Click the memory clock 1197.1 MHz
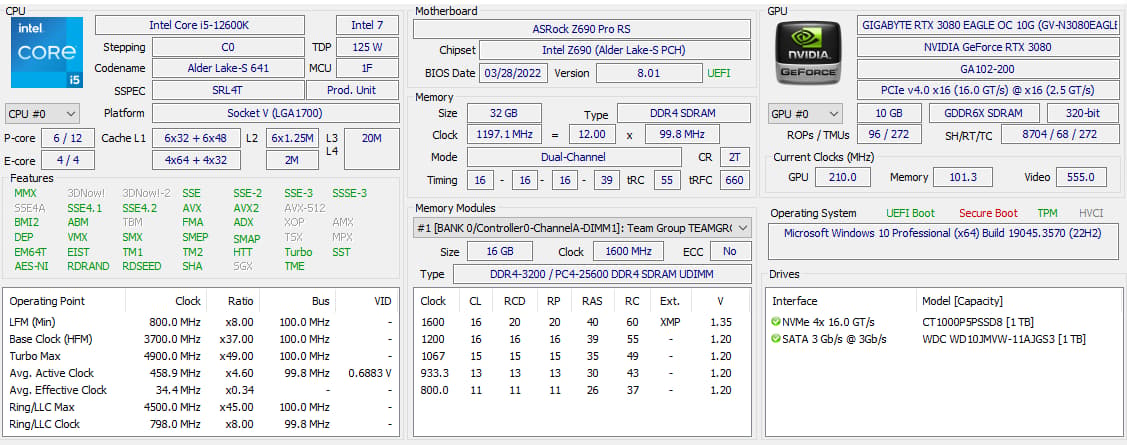1127x445 pixels. coord(505,134)
